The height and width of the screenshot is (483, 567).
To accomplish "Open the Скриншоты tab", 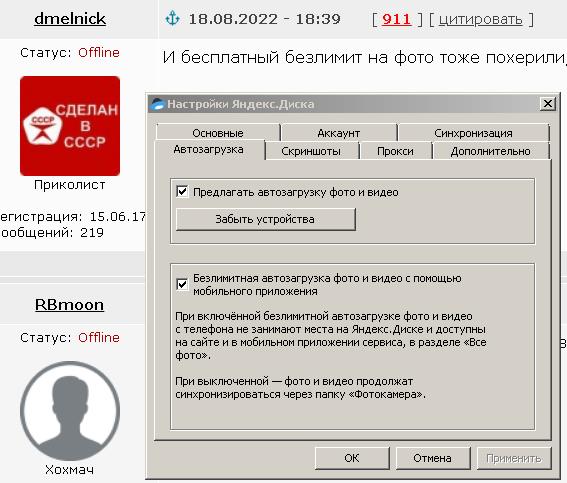I will coord(311,151).
